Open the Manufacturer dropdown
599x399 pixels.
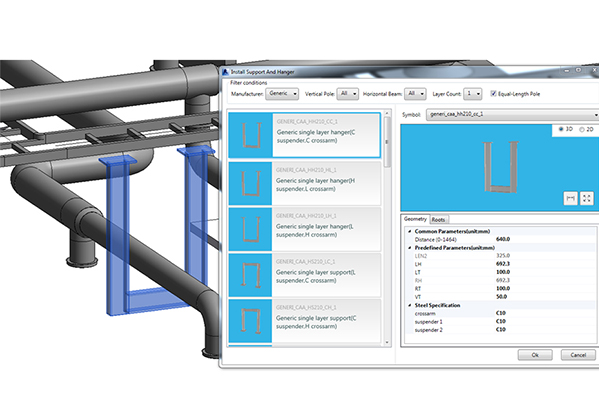(x=282, y=94)
